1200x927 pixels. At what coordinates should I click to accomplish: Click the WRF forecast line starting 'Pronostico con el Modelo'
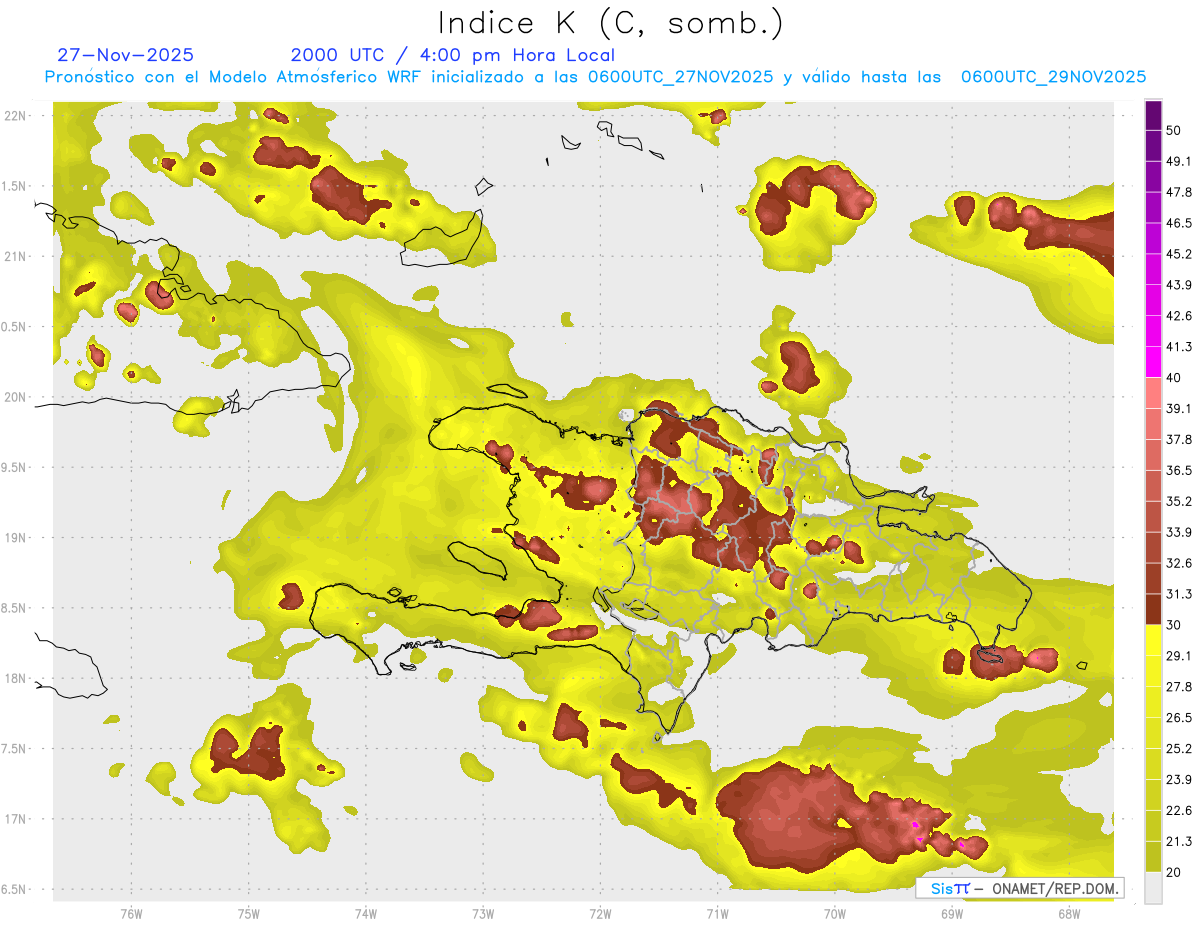[x=595, y=77]
